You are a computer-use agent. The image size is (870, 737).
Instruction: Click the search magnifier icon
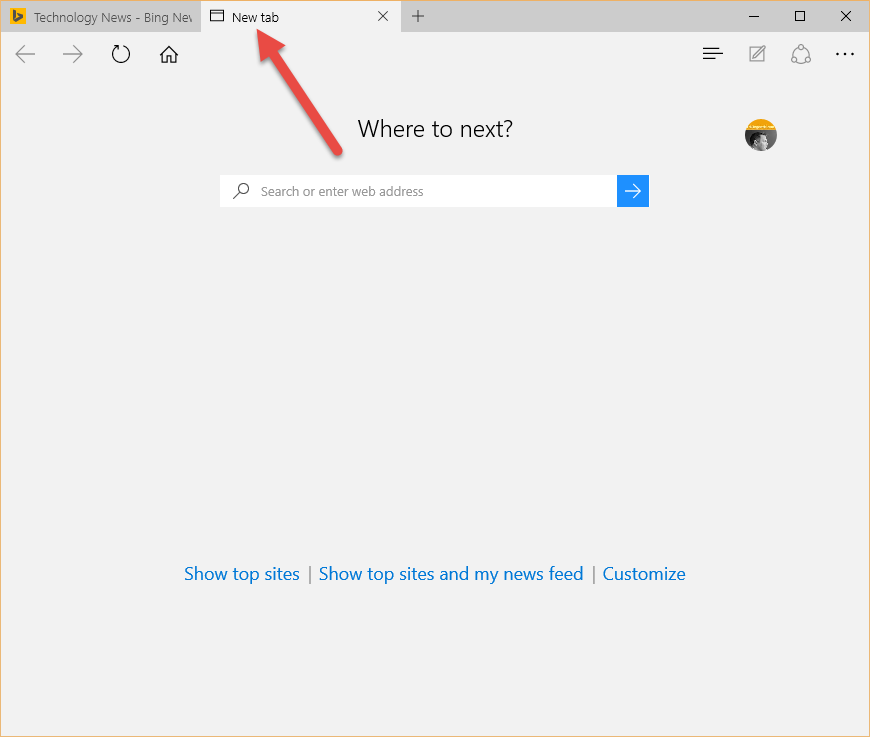click(241, 190)
